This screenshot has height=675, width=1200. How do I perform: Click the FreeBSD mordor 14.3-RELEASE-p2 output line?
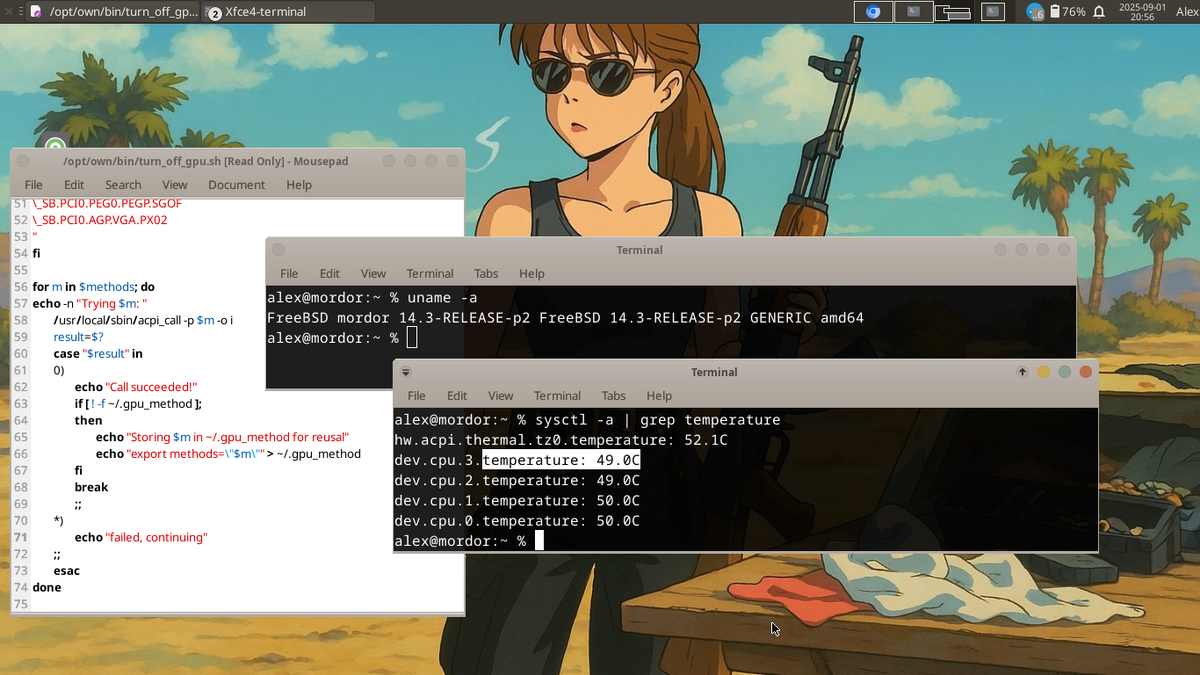click(565, 318)
